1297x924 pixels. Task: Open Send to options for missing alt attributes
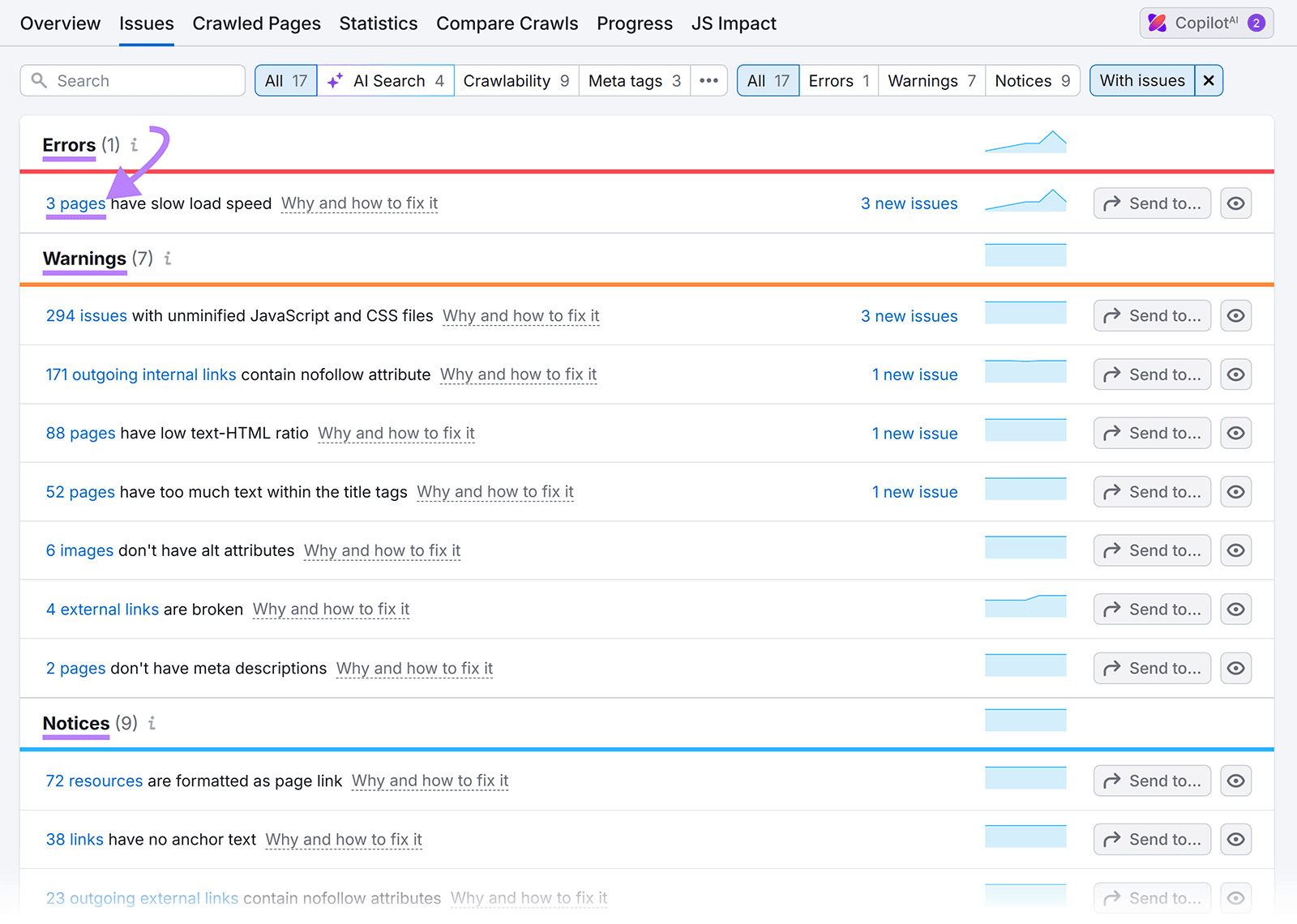(x=1151, y=550)
